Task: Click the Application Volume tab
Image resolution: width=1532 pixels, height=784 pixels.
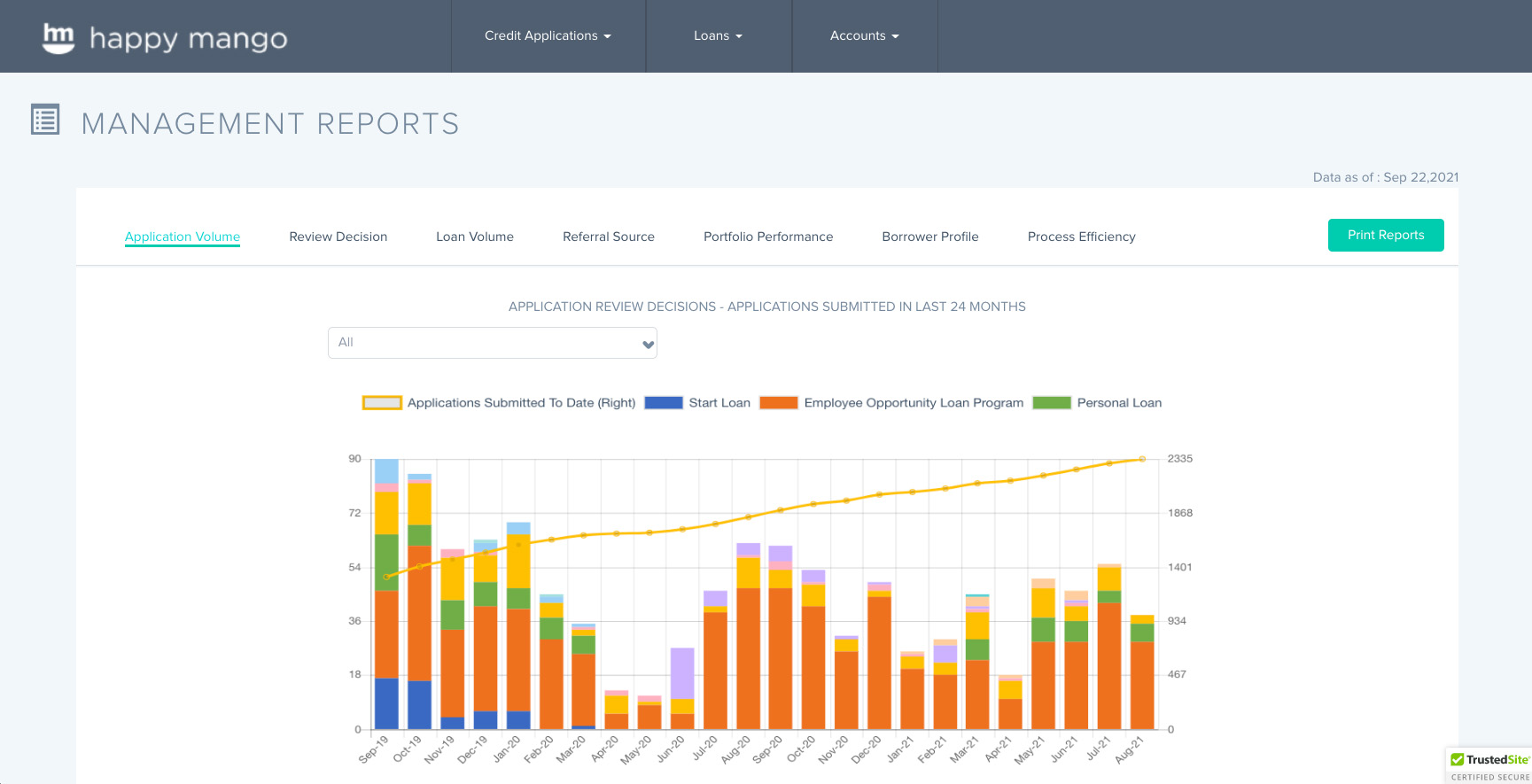Action: click(x=183, y=237)
